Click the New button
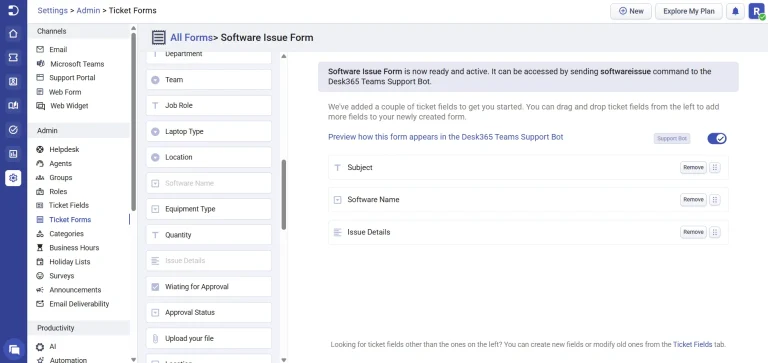The image size is (768, 363). click(631, 11)
